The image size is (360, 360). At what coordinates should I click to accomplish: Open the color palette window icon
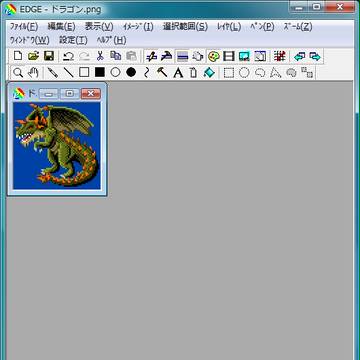pos(214,56)
